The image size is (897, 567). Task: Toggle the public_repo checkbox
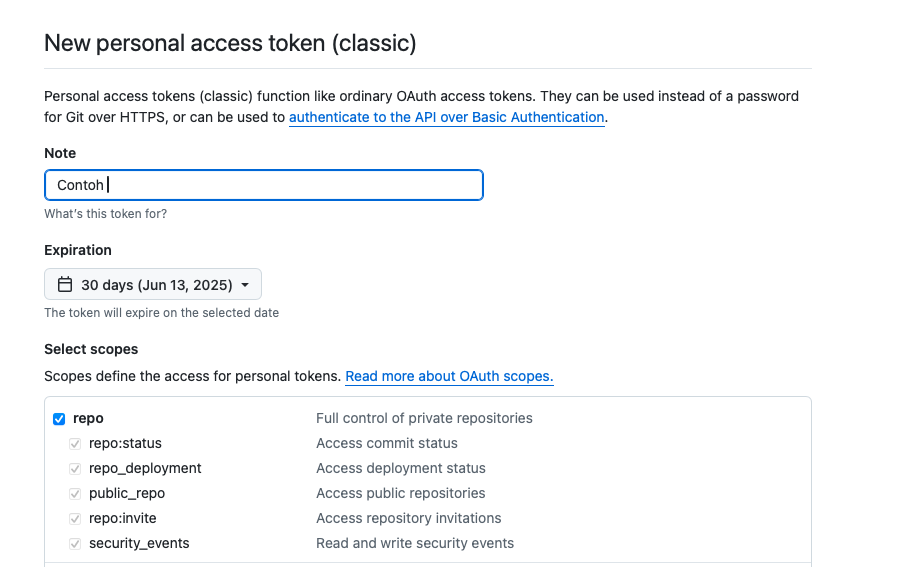point(75,493)
